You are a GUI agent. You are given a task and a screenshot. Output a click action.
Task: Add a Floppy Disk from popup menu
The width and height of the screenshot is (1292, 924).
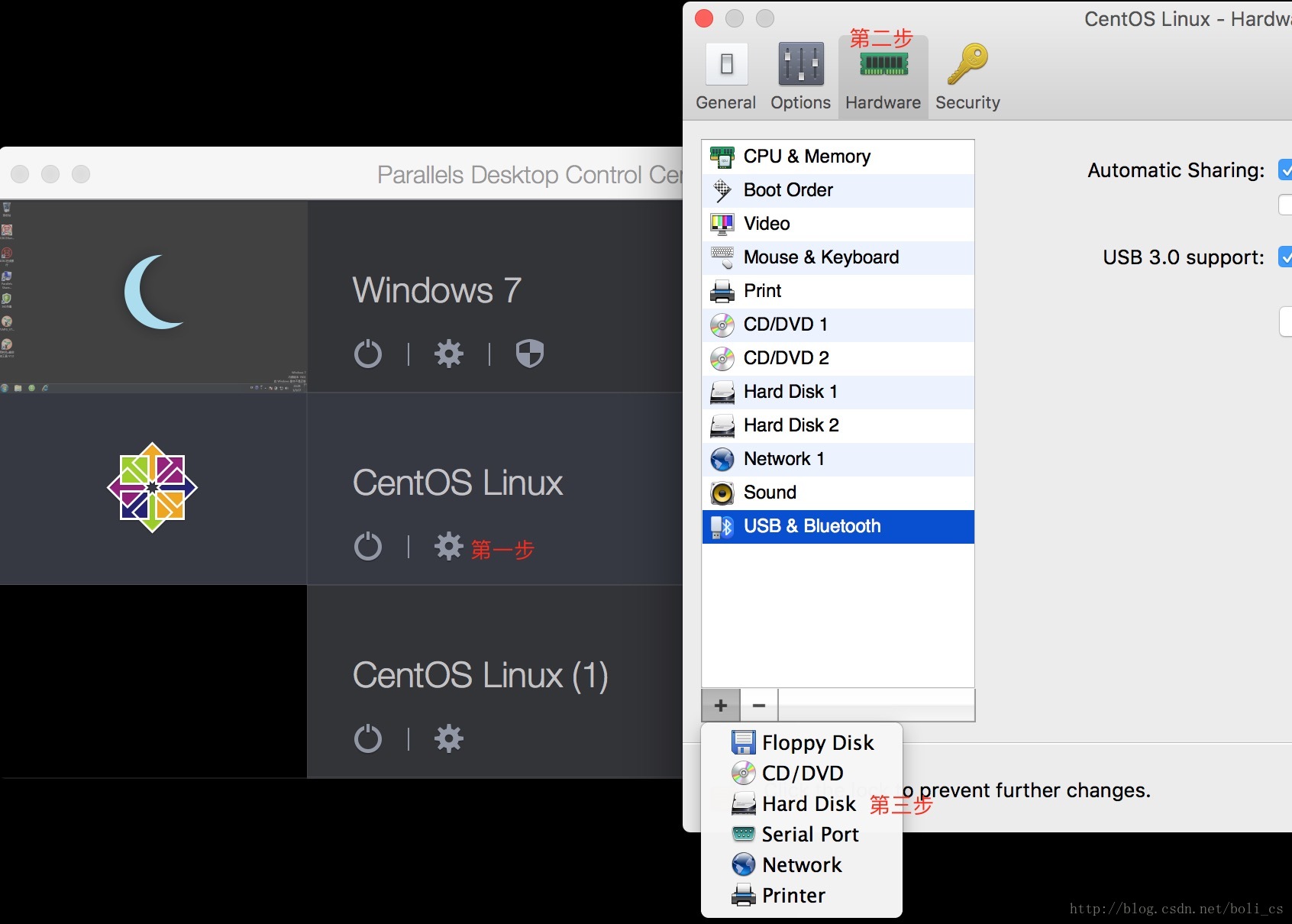[802, 742]
